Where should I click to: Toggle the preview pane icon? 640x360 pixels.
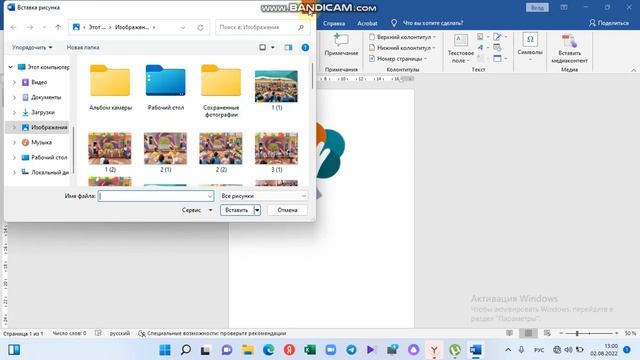click(288, 47)
